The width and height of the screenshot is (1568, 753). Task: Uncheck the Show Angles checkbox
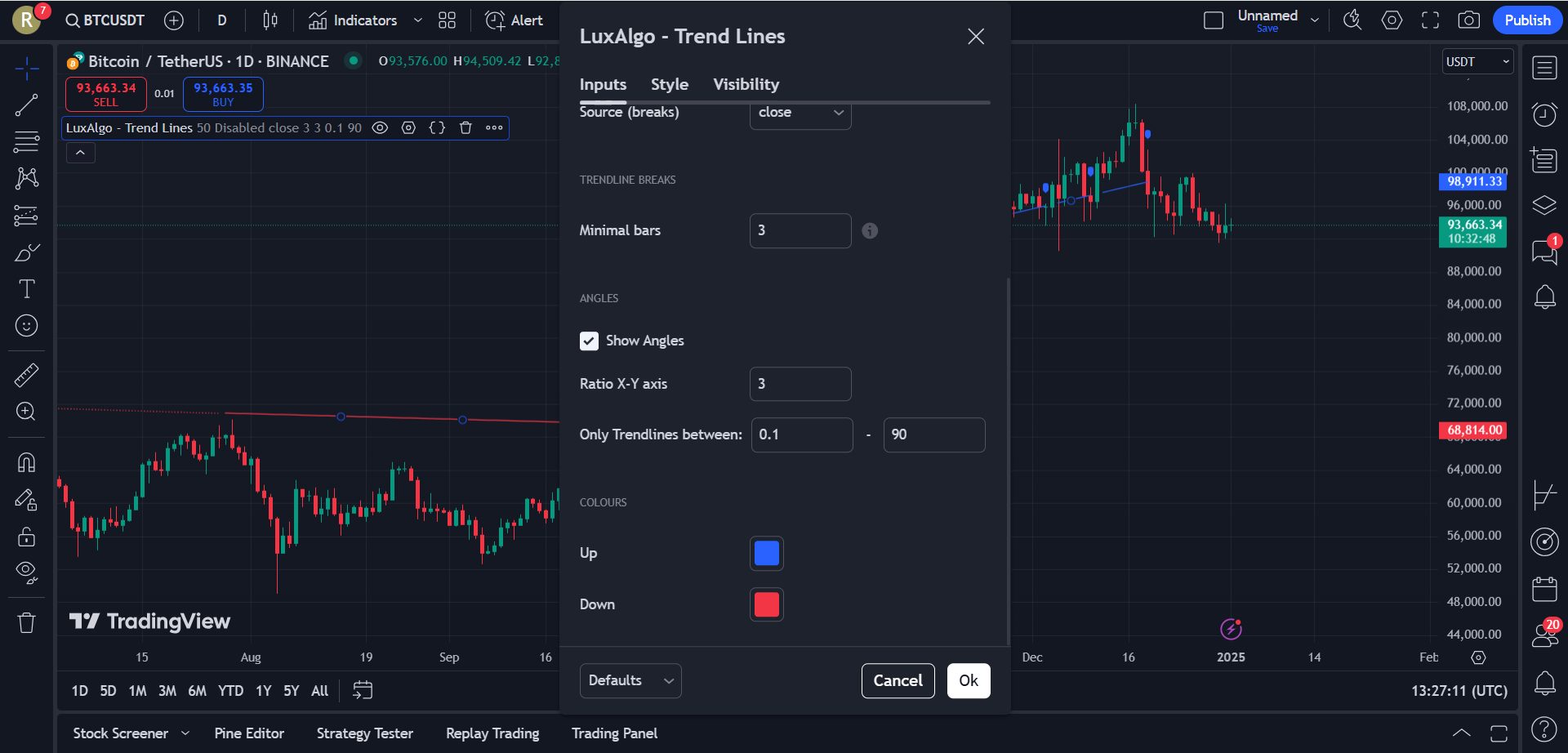click(589, 341)
